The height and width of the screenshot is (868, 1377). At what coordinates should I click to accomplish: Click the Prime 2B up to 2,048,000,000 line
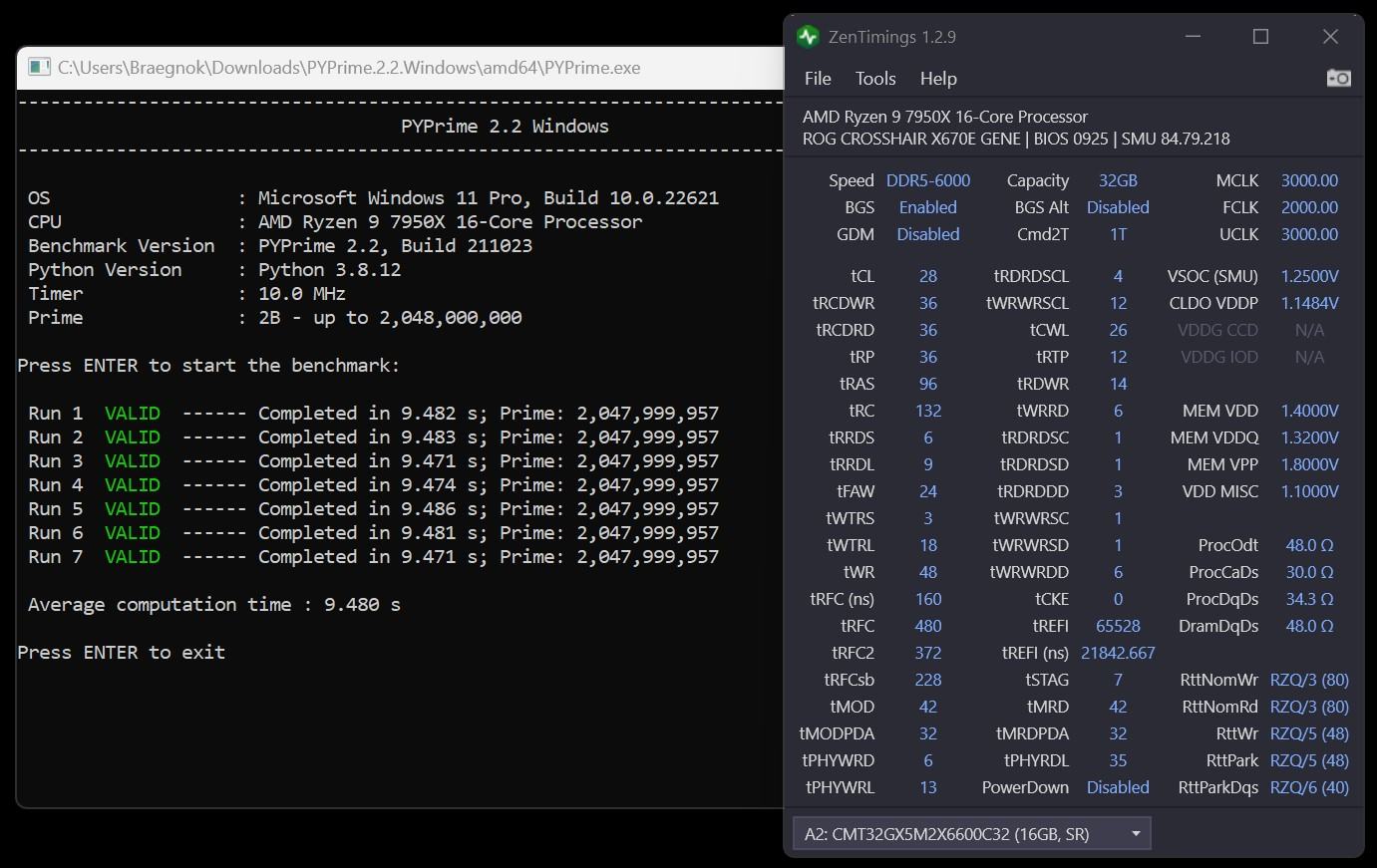275,317
